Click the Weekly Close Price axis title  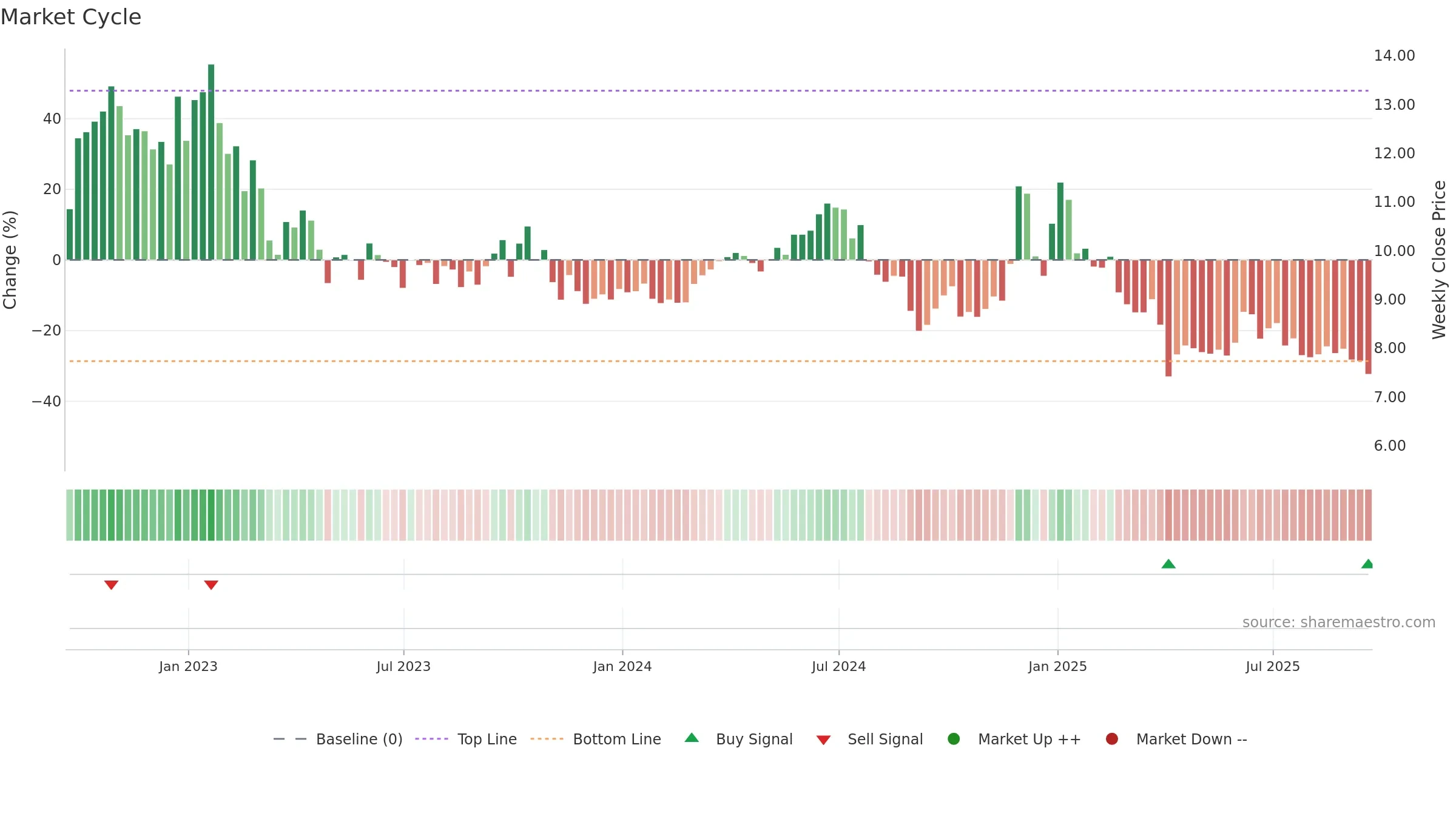point(1439,260)
